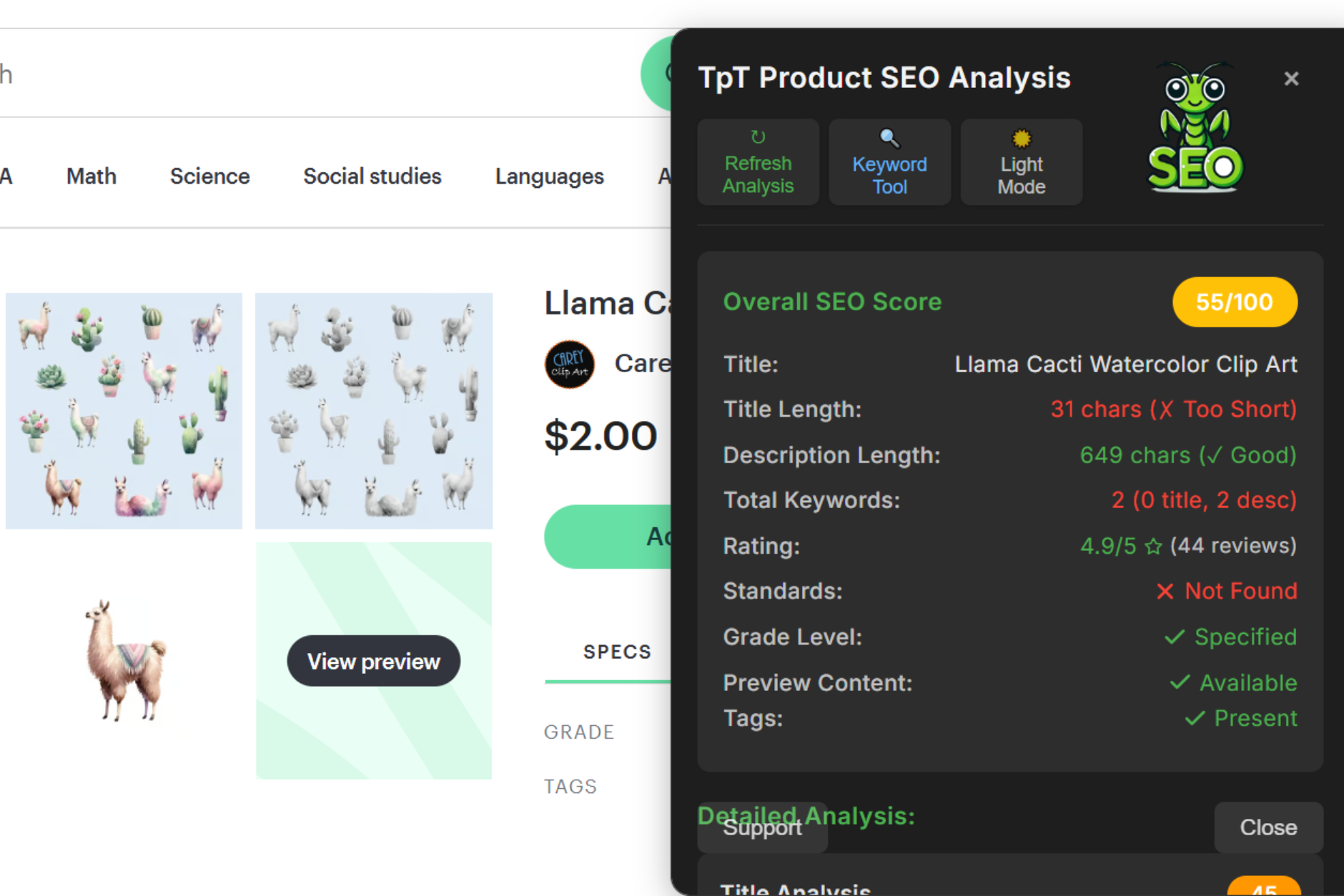Viewport: 1344px width, 896px height.
Task: Click the GRADE label under Specs
Action: (x=579, y=732)
